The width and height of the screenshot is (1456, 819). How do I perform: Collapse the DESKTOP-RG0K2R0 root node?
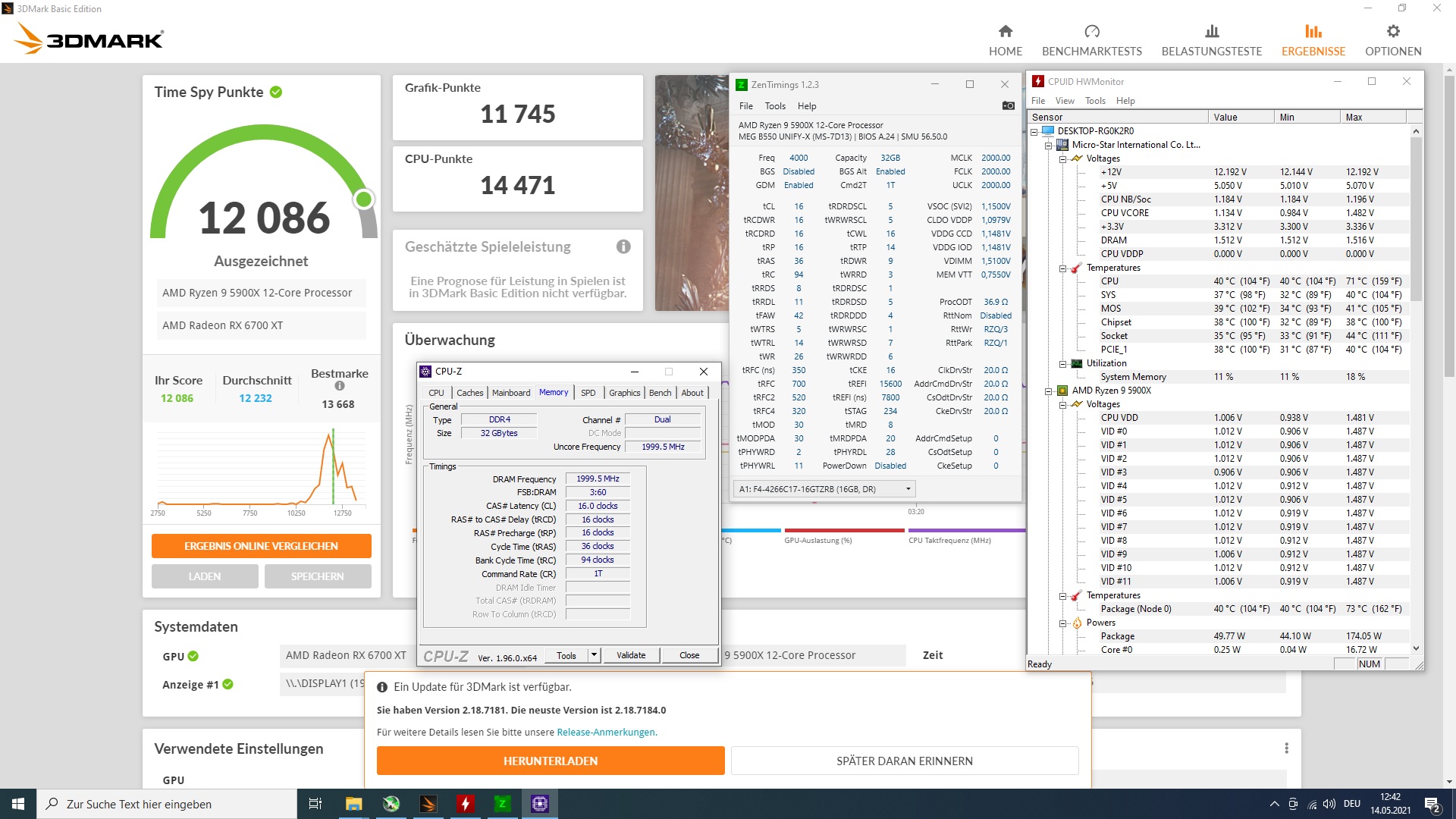(1034, 131)
